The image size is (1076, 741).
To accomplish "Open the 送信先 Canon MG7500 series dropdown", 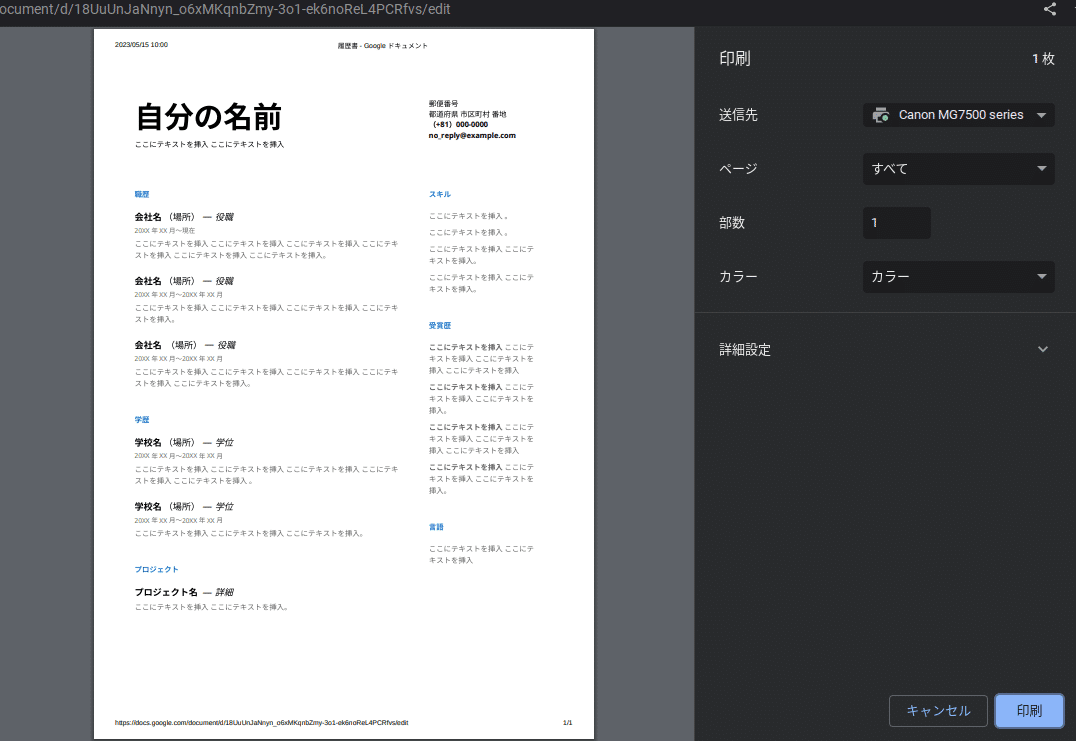I will point(958,115).
